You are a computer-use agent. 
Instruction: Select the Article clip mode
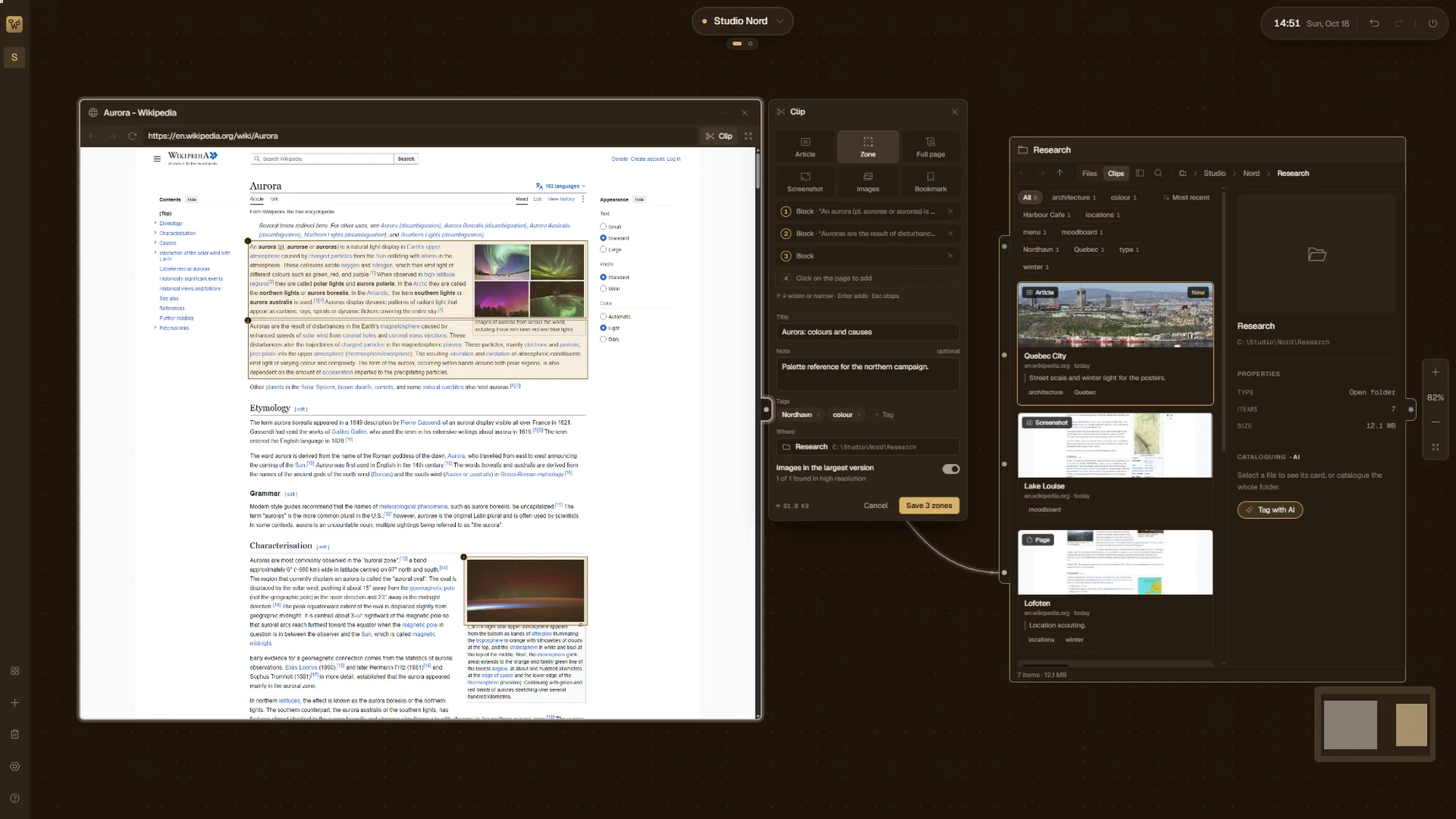[805, 147]
